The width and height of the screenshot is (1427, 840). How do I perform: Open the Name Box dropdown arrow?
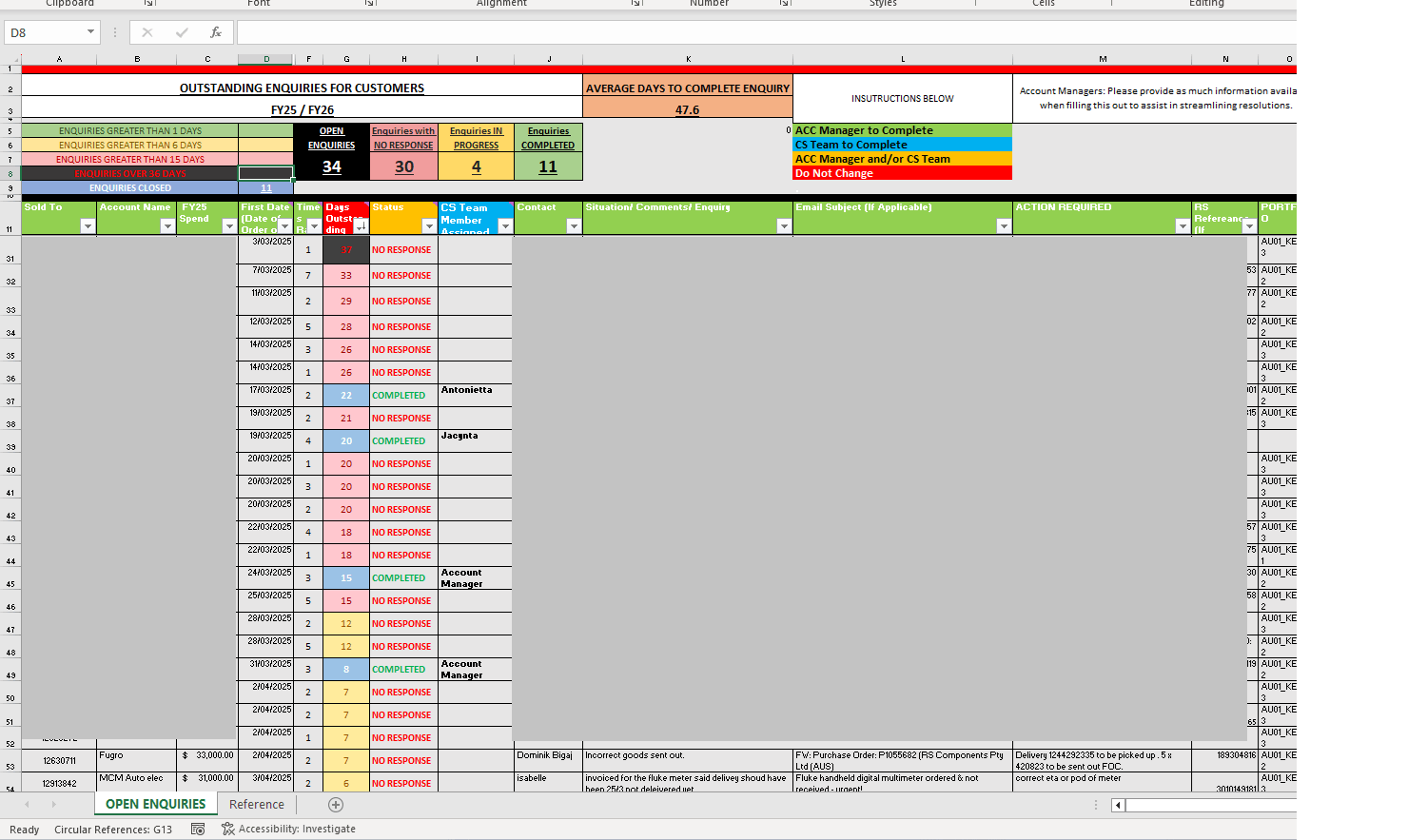(91, 32)
